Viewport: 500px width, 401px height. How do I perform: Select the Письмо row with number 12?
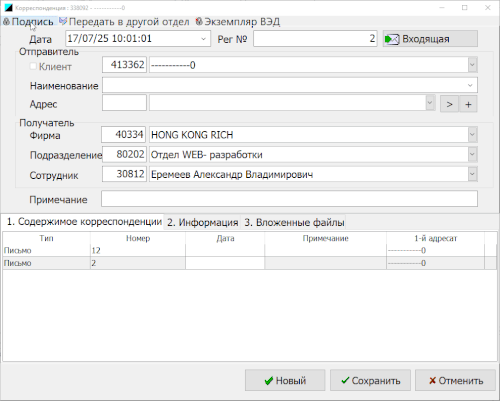pyautogui.click(x=249, y=250)
